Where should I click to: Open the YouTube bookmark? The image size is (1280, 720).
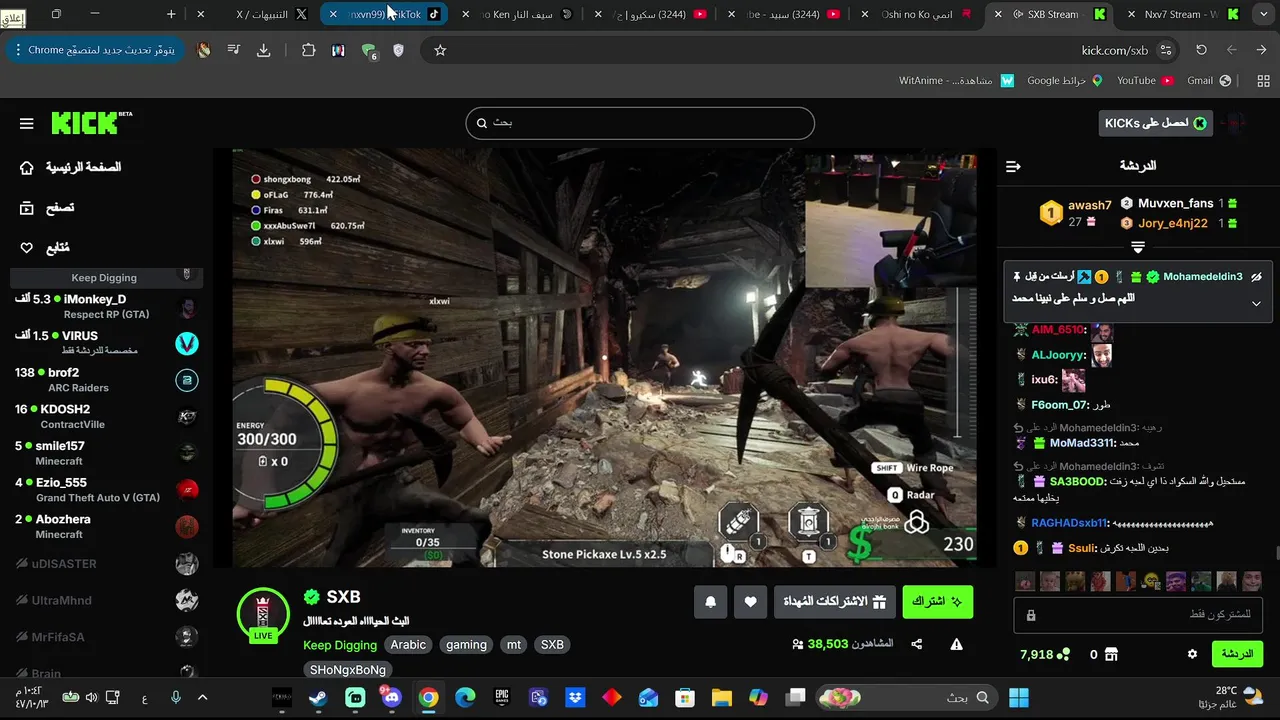(1145, 80)
